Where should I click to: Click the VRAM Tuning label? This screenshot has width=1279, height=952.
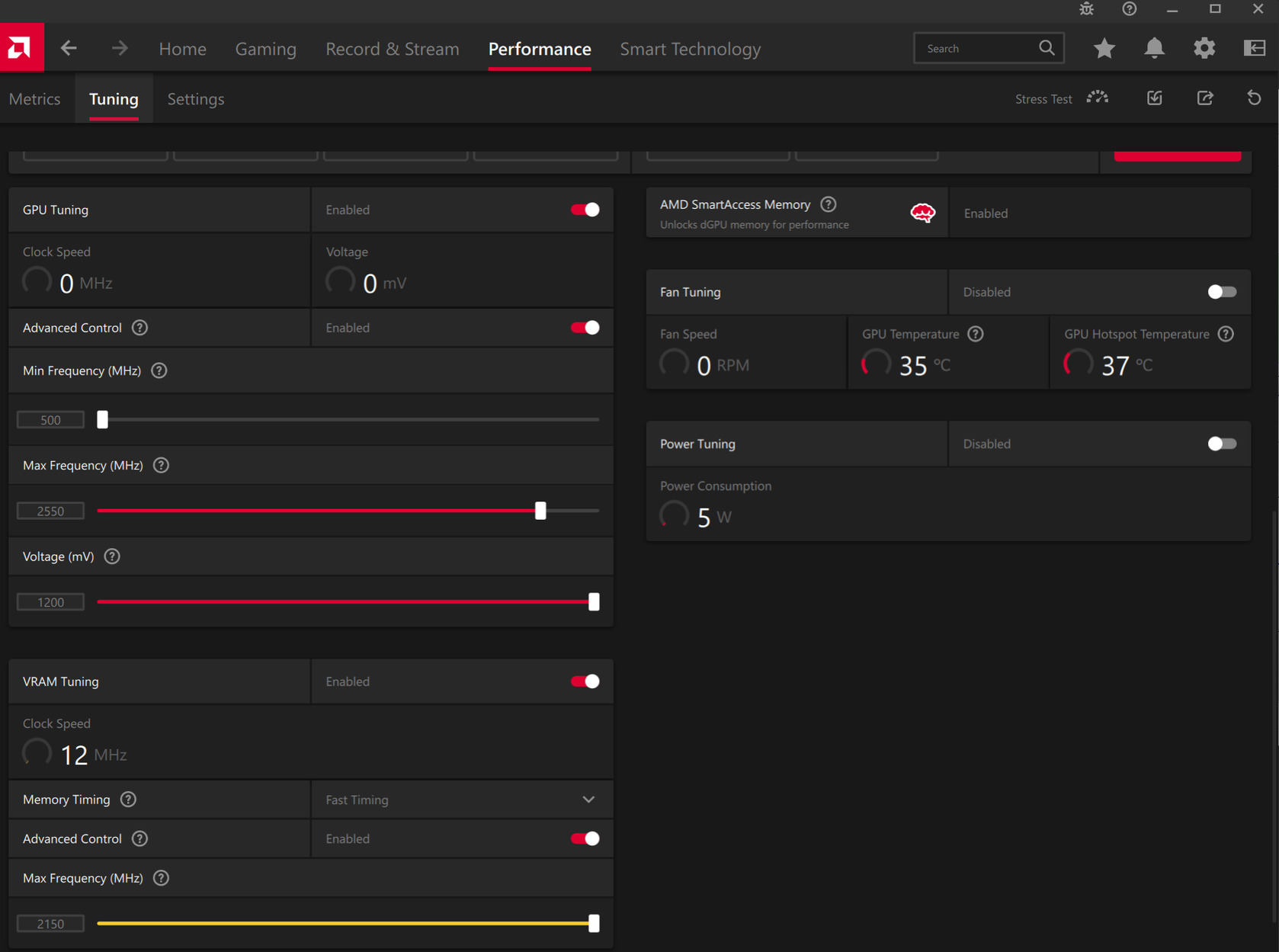pos(61,681)
